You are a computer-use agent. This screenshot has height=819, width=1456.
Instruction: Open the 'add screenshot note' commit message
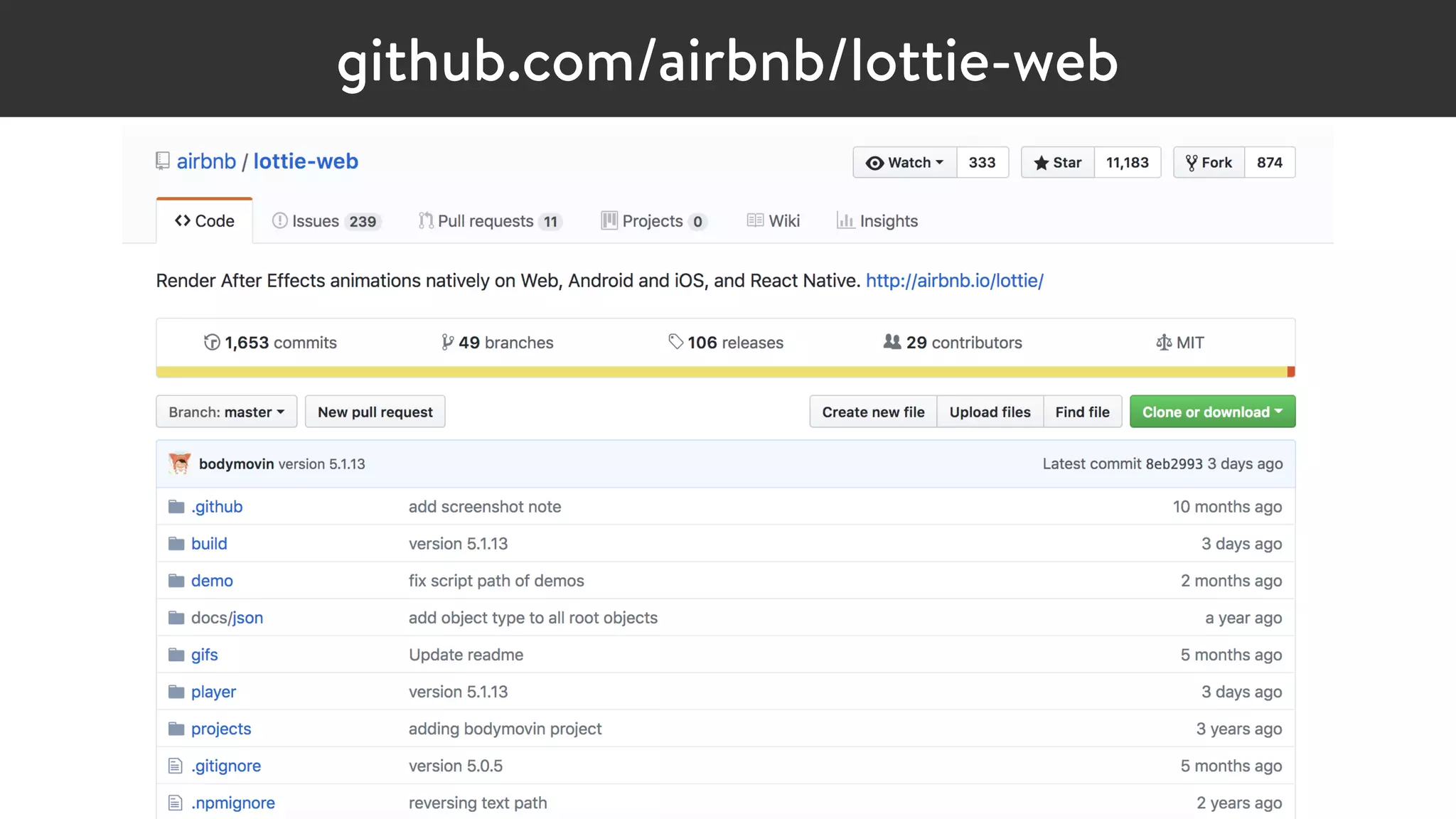point(485,507)
